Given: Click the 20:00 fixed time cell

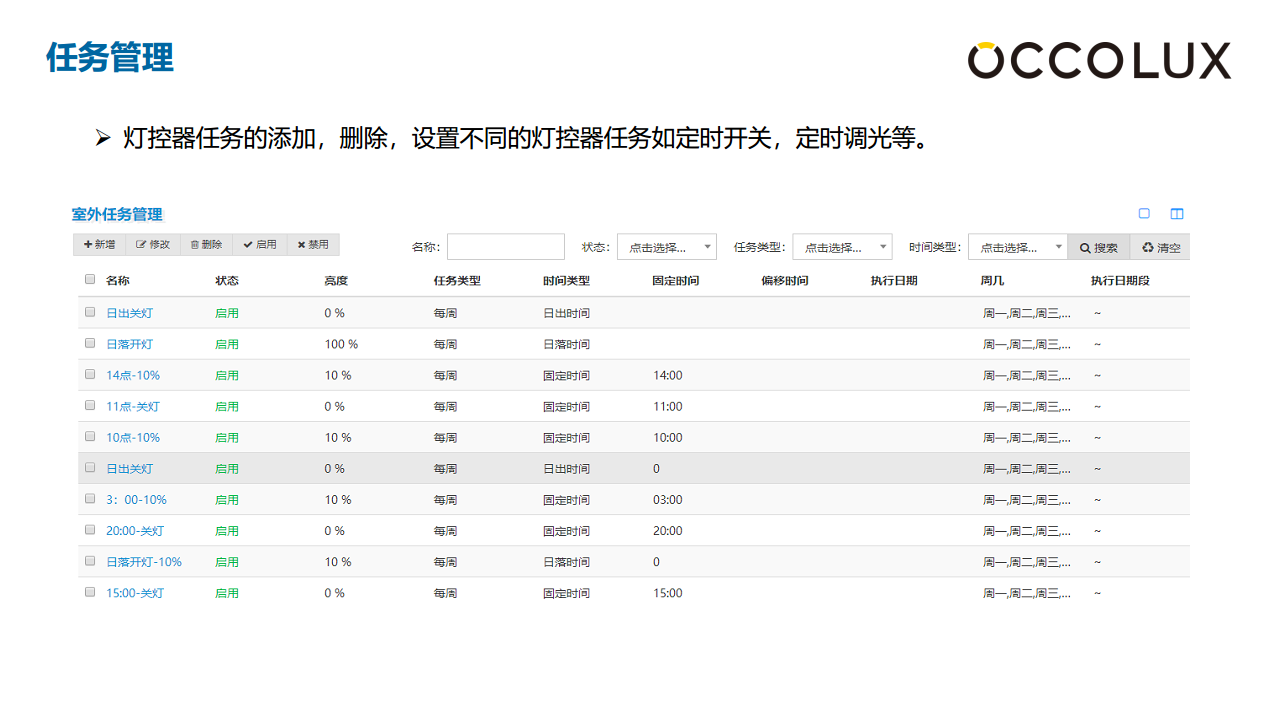Looking at the screenshot, I should (668, 530).
